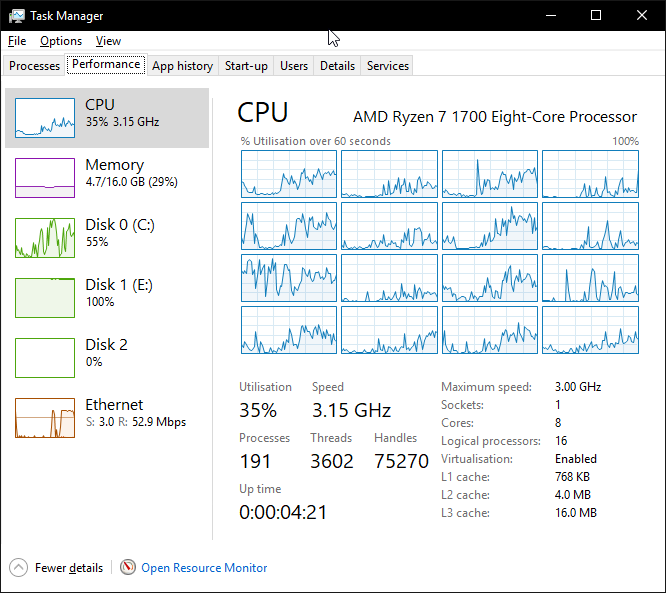Open the Users tab
The height and width of the screenshot is (593, 666).
pyautogui.click(x=294, y=66)
